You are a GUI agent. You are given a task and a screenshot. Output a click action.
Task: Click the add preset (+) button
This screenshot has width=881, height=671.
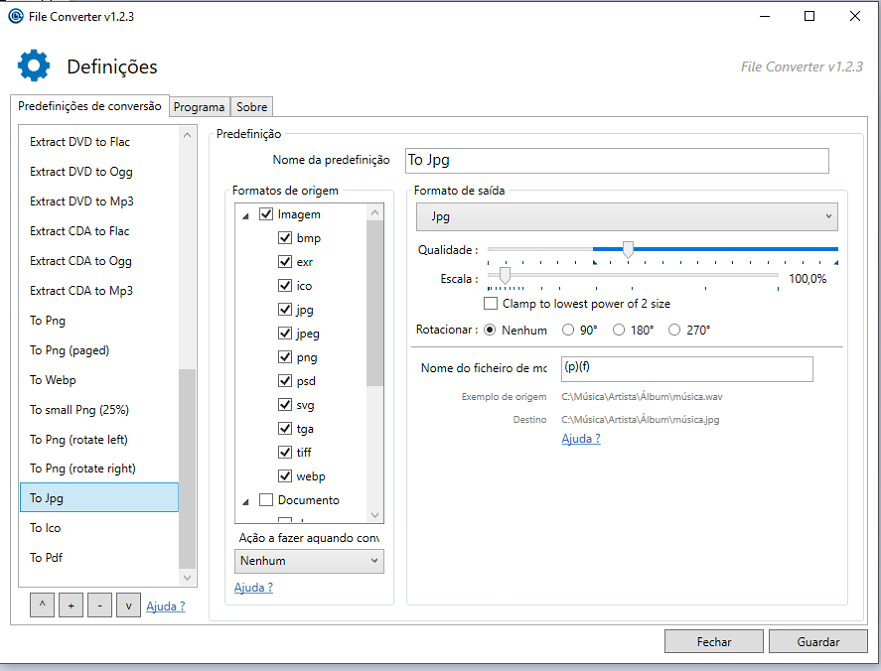pos(71,606)
